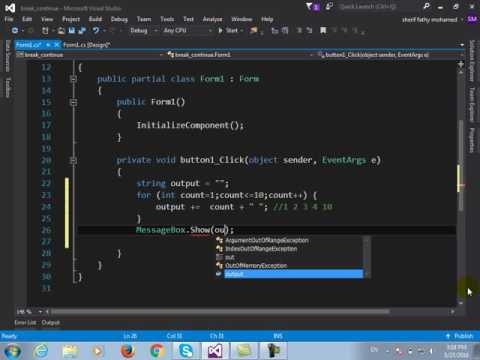Click the Undo toolbar icon

coord(96,31)
